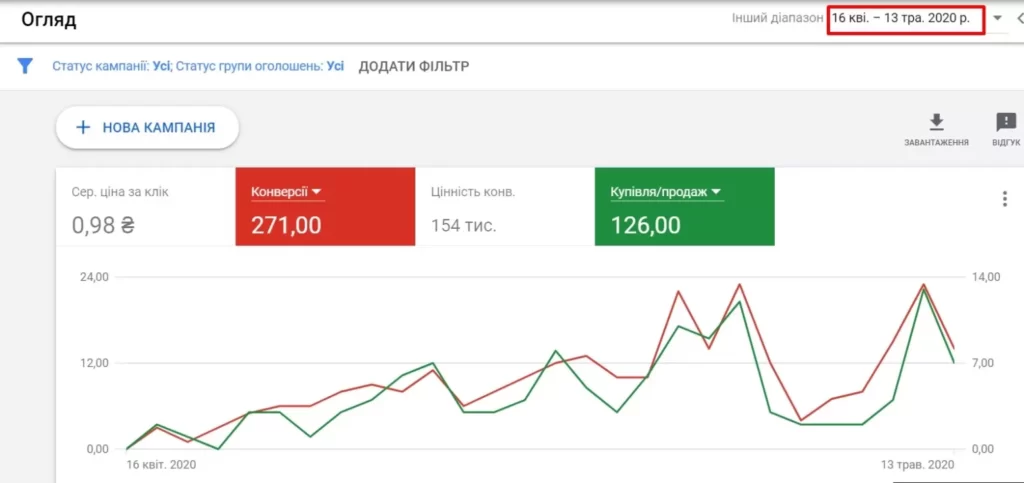Click the 154 тис. conversion value
This screenshot has height=483, width=1024.
click(x=464, y=226)
